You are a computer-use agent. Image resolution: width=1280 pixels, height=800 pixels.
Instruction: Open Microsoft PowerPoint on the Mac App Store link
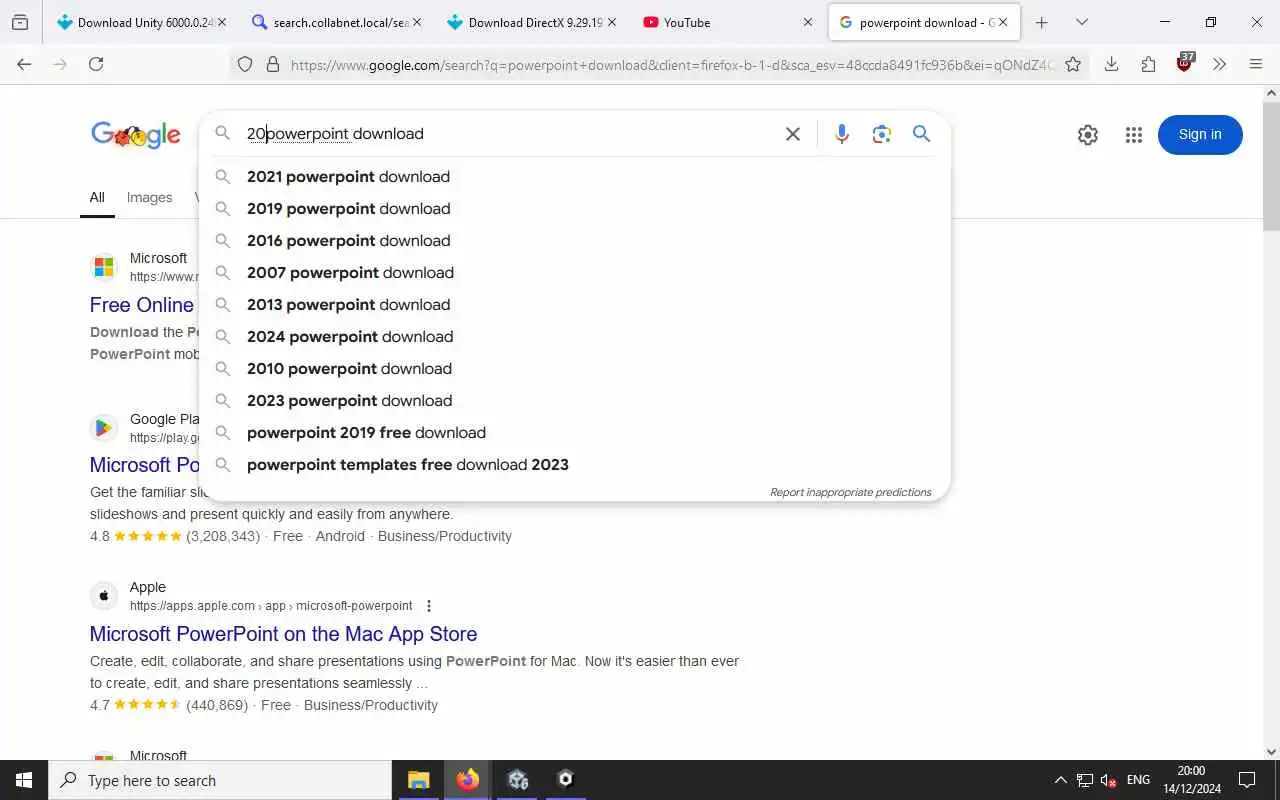pos(283,634)
